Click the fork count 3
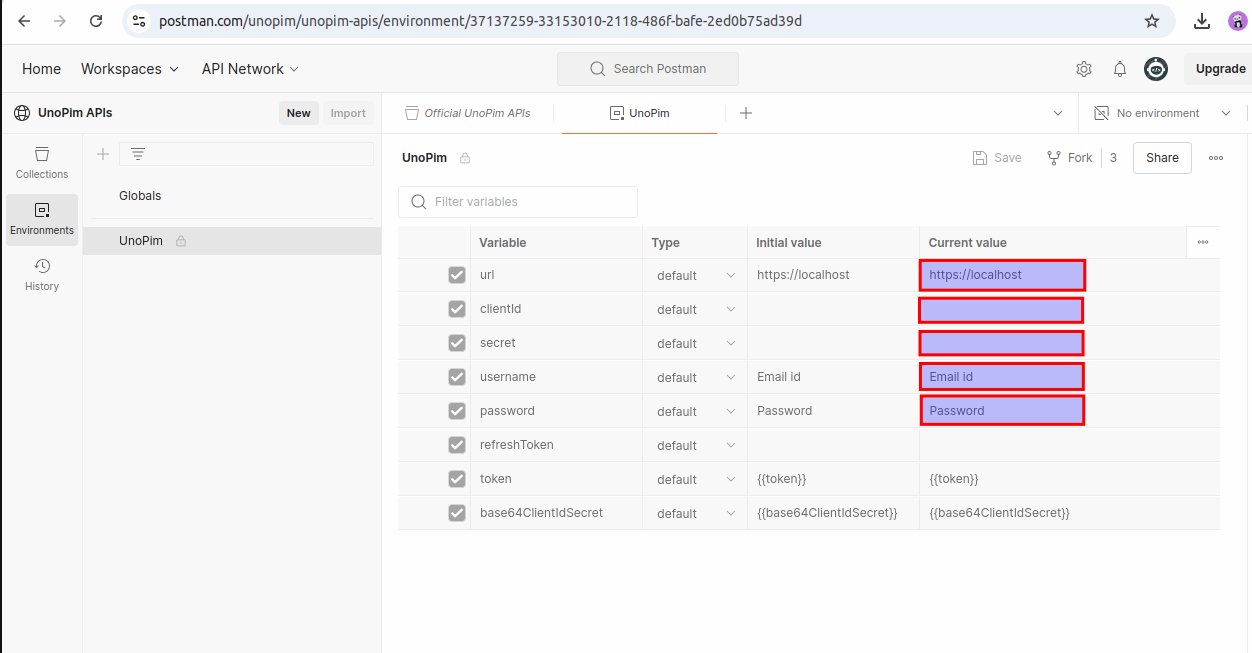Screen dimensions: 1252x653 [1113, 158]
